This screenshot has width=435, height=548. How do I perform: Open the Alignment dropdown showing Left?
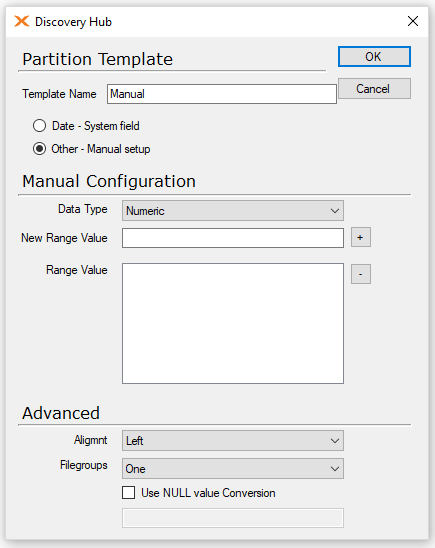coord(233,440)
